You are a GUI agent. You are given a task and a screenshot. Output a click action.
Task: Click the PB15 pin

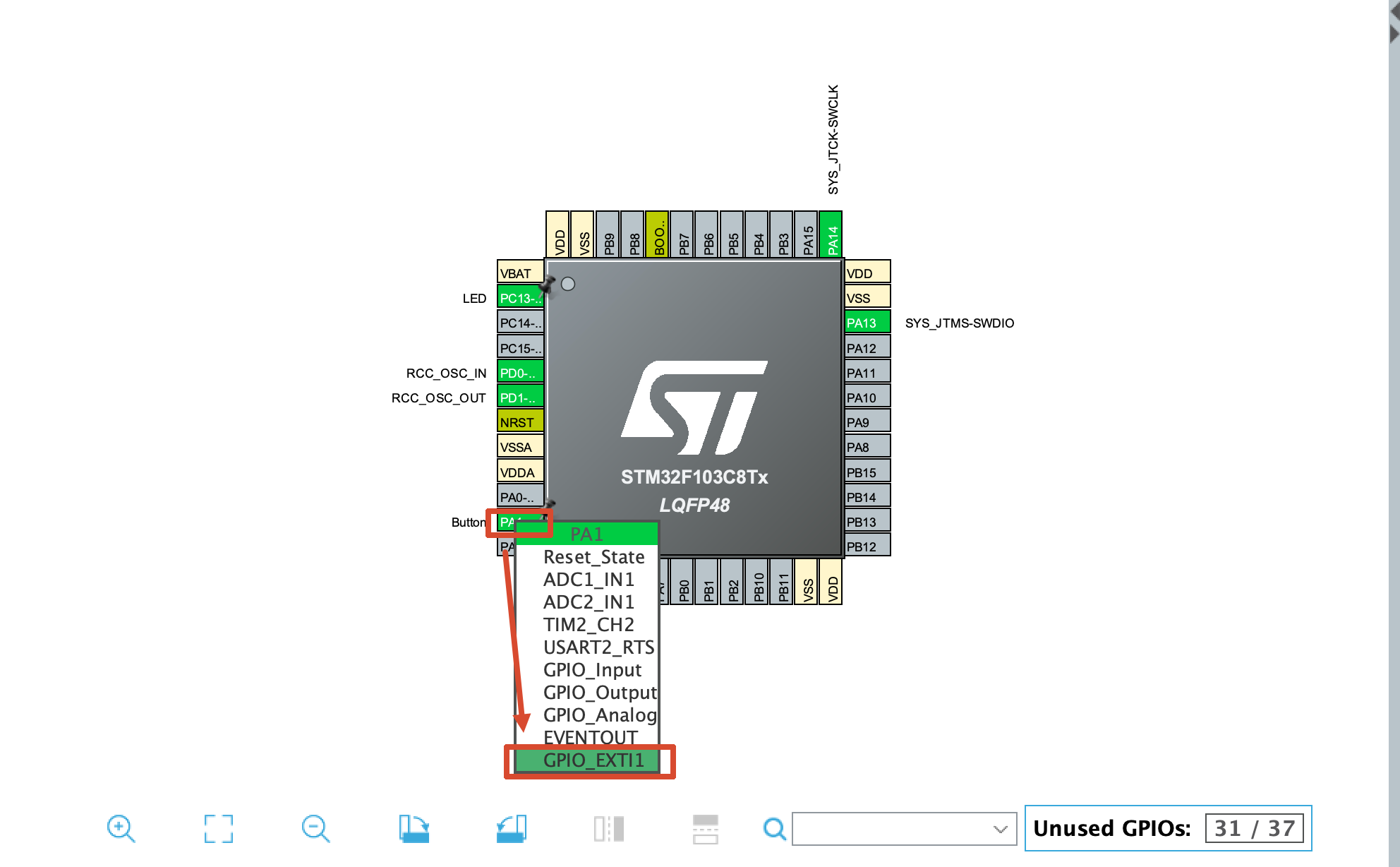pos(868,472)
